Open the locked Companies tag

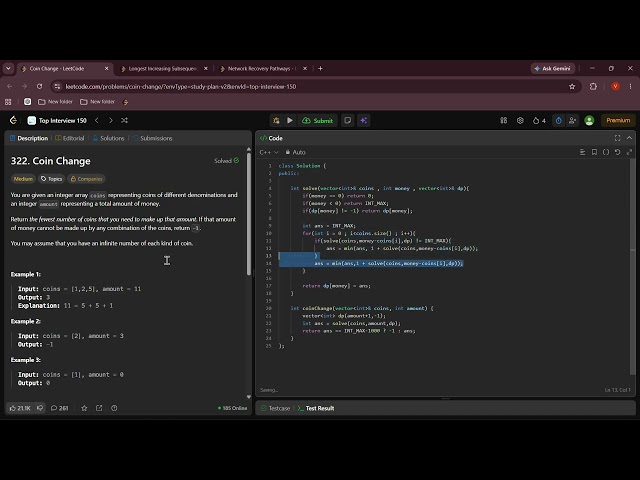pyautogui.click(x=86, y=179)
